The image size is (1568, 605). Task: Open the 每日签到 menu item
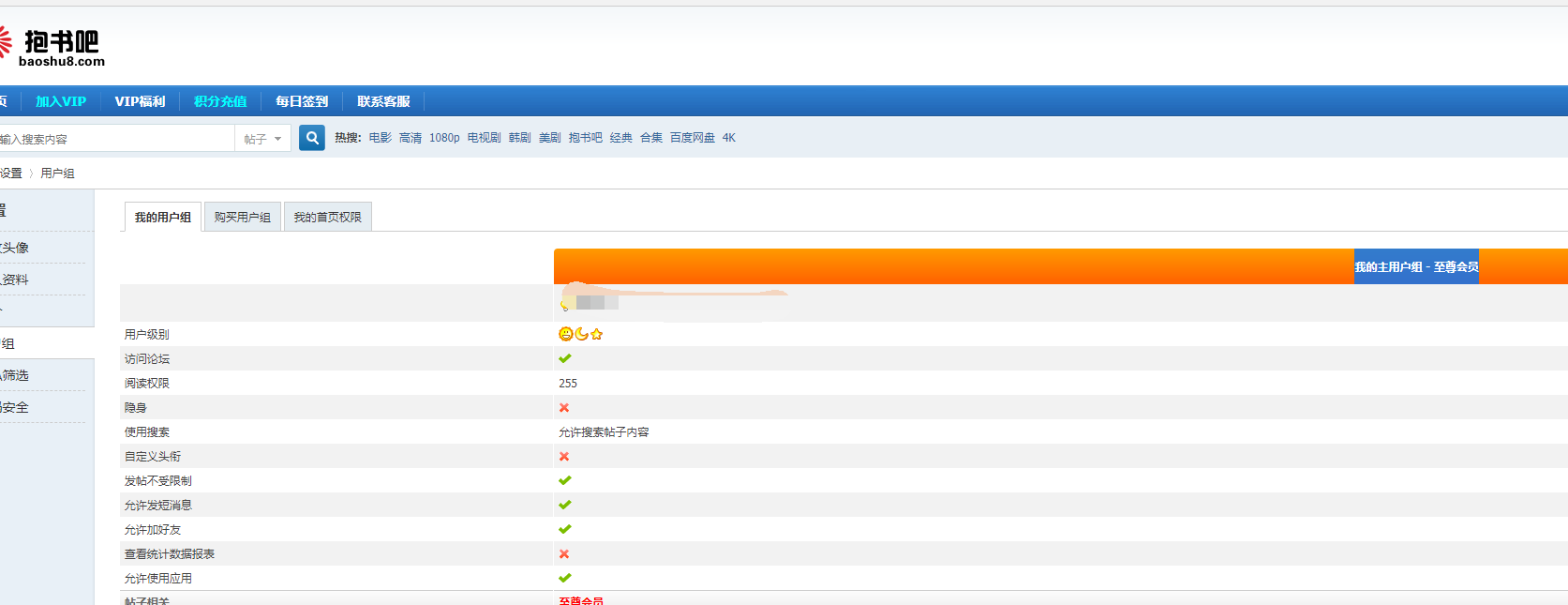click(302, 101)
